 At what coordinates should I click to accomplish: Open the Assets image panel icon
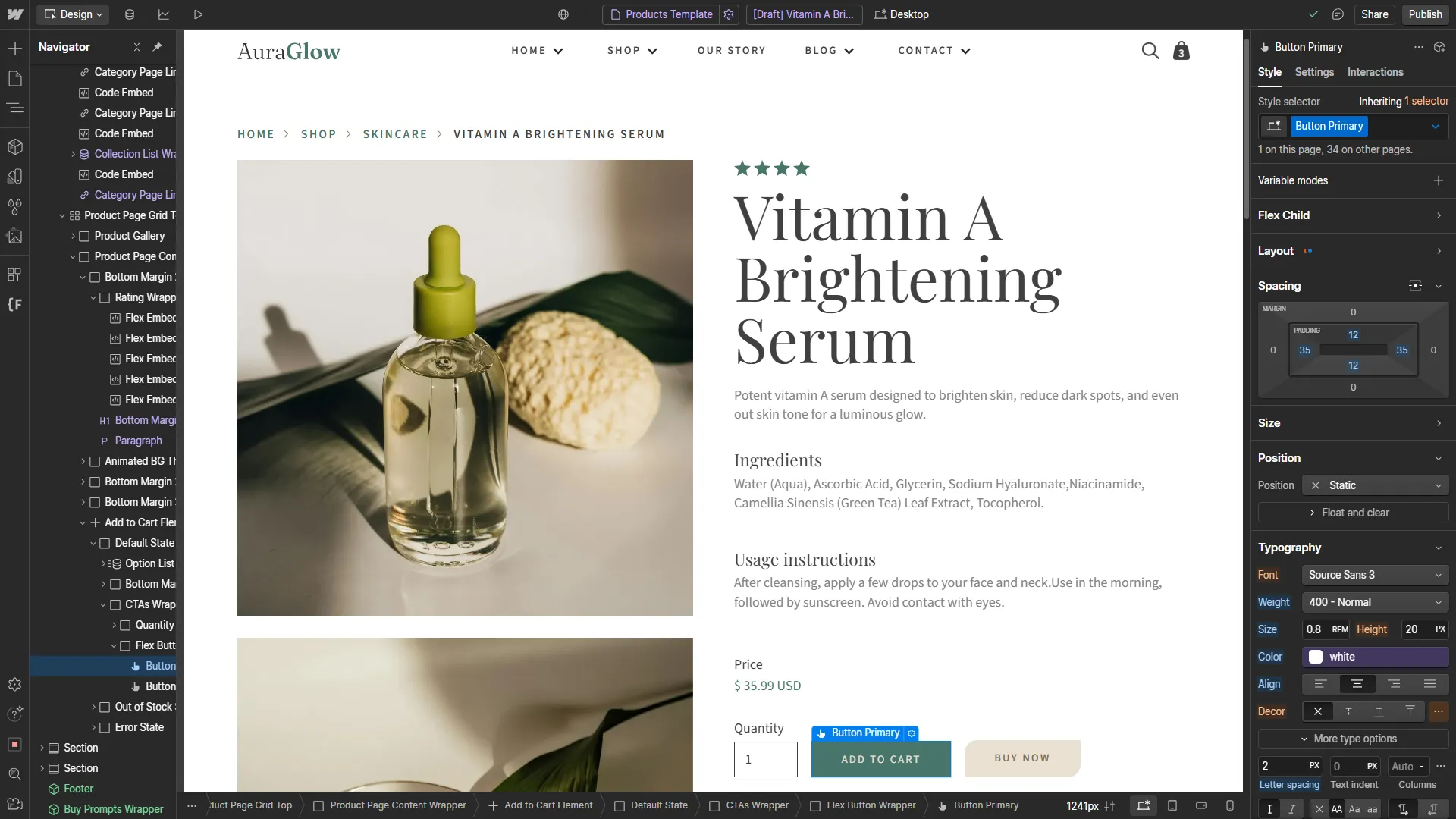click(x=14, y=237)
